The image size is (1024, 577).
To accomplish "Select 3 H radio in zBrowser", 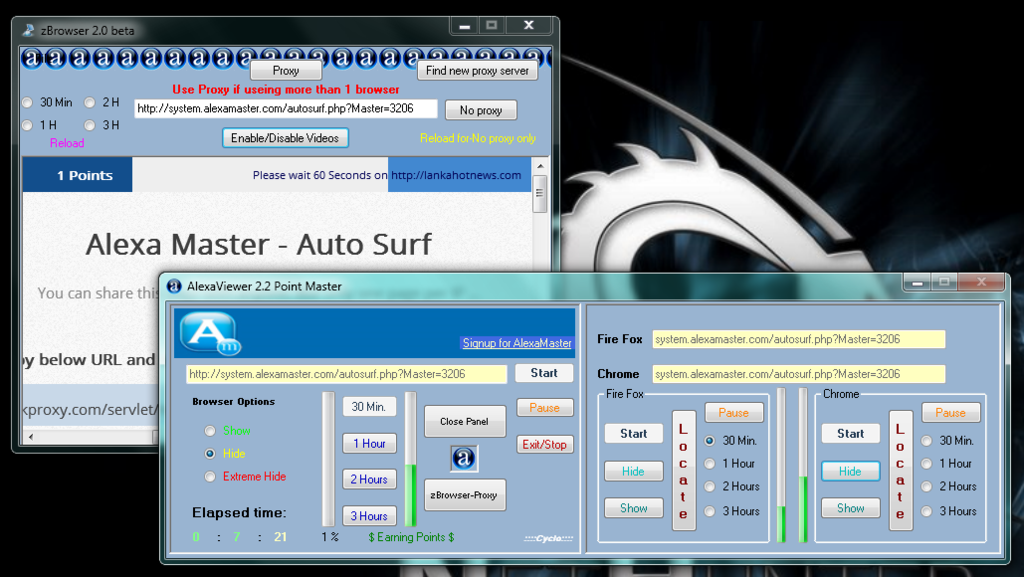I will [x=89, y=125].
